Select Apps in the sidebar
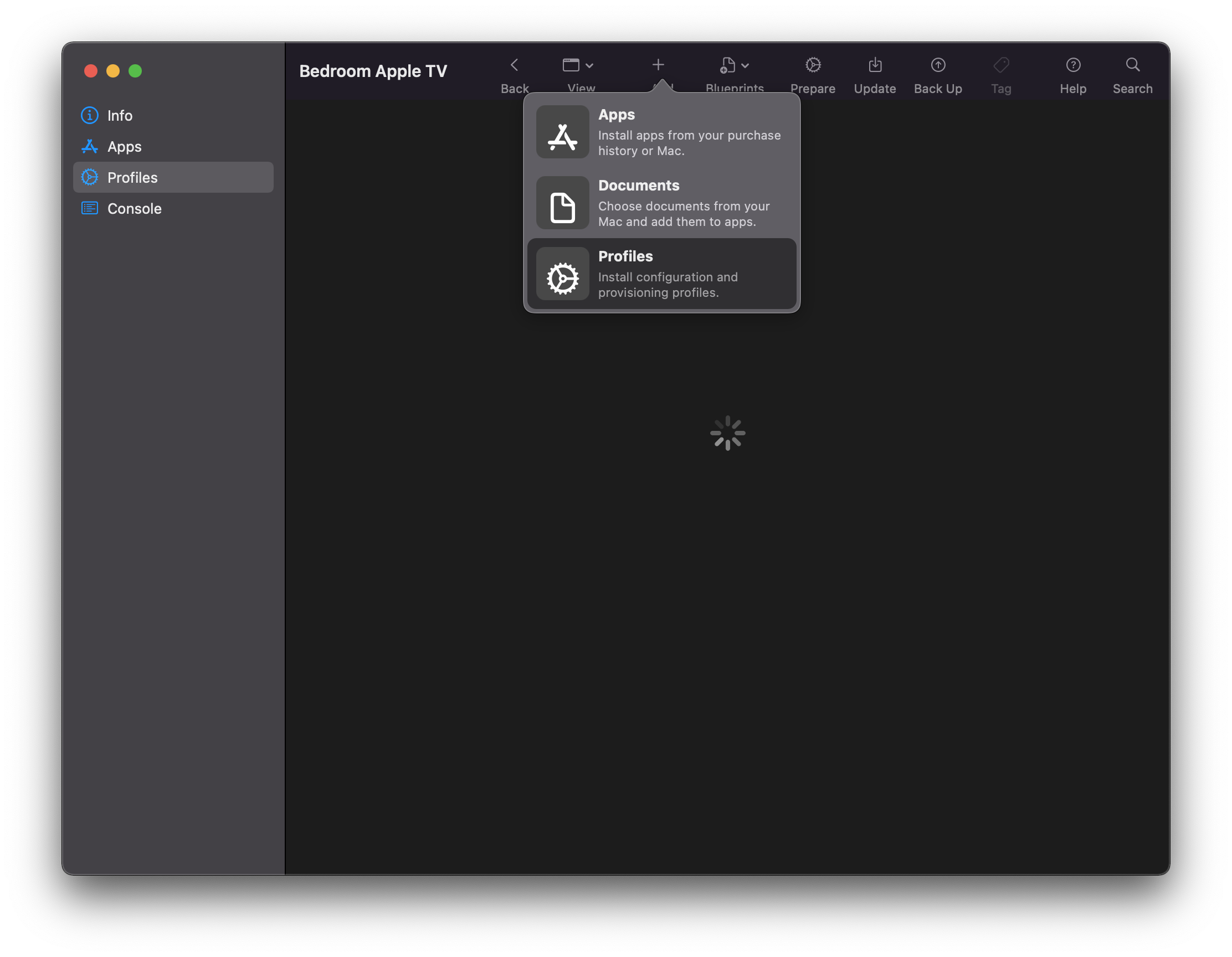1232x957 pixels. point(124,147)
